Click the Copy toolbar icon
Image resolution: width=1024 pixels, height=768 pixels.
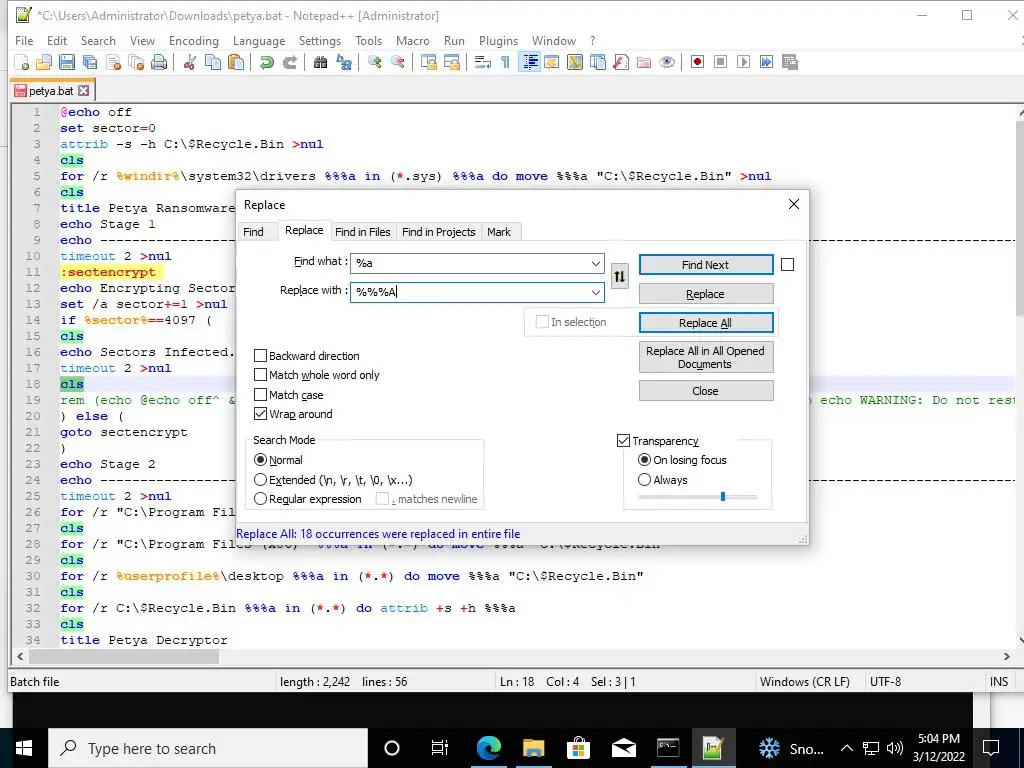coord(213,63)
